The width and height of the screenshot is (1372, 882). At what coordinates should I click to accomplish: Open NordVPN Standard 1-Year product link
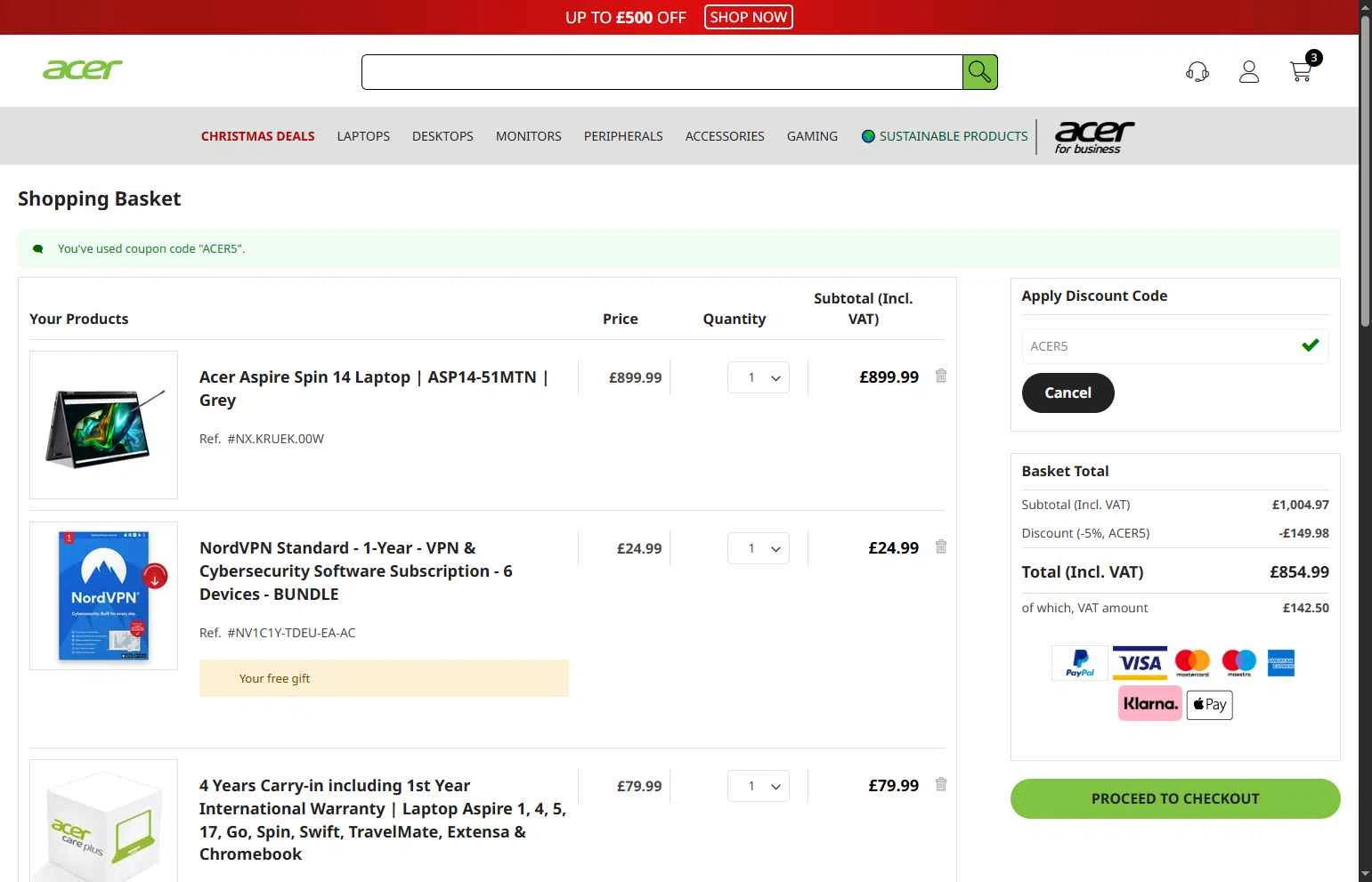point(356,570)
